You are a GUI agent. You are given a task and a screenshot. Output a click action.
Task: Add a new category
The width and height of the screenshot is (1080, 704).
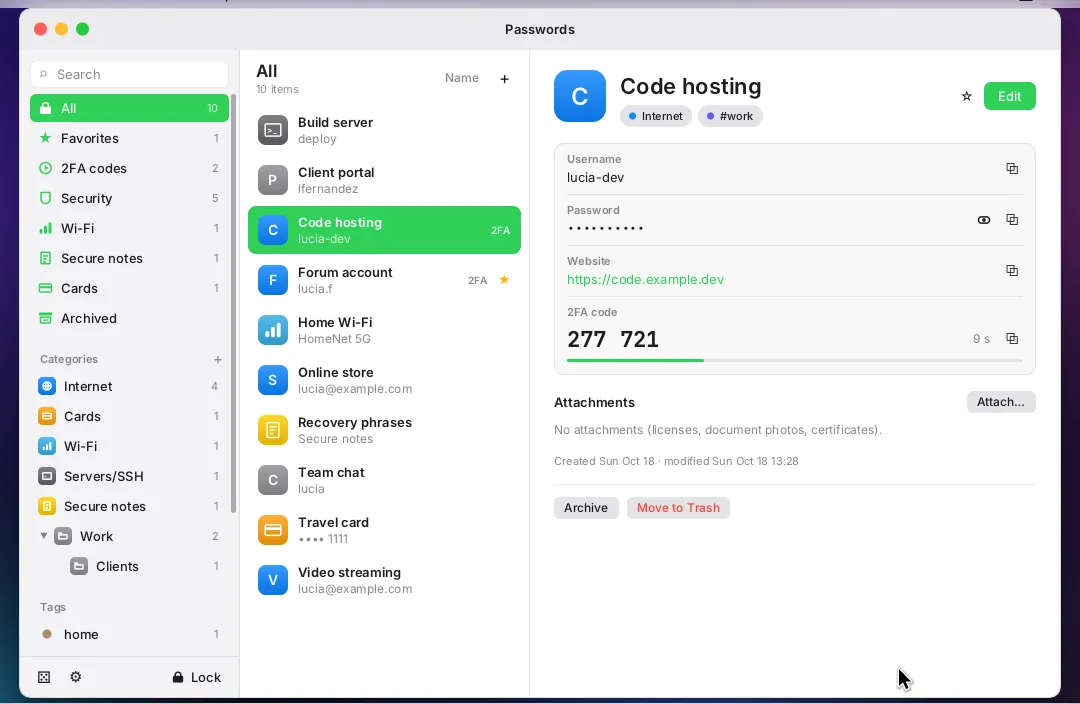(218, 360)
